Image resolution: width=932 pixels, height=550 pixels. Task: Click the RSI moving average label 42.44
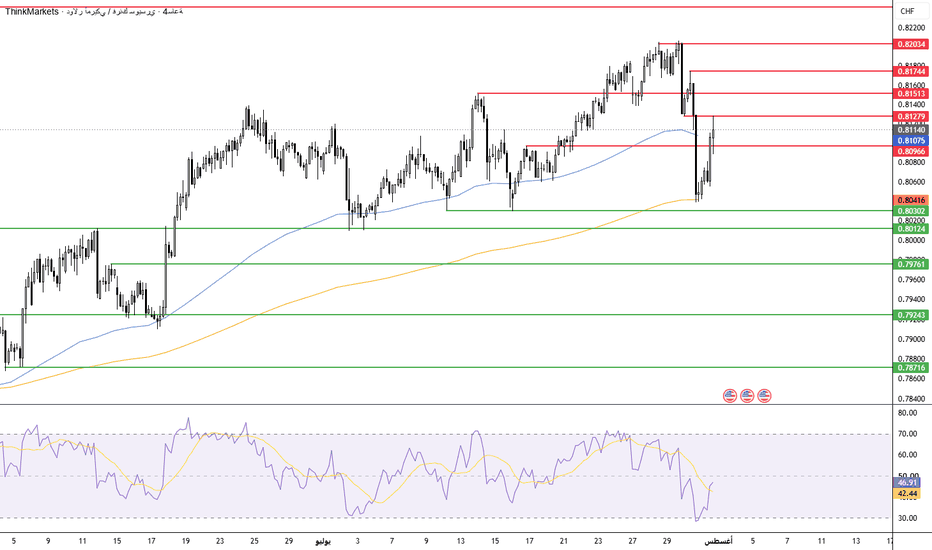pos(907,494)
